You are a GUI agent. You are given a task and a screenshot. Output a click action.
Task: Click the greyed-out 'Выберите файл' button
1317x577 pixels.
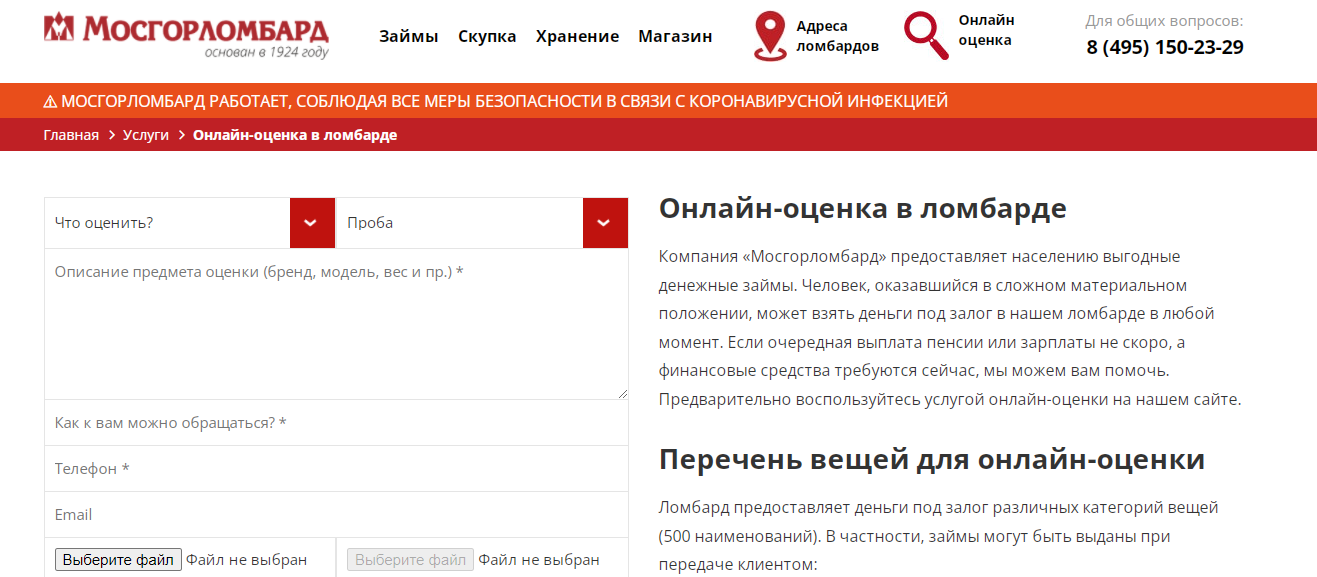[x=410, y=560]
